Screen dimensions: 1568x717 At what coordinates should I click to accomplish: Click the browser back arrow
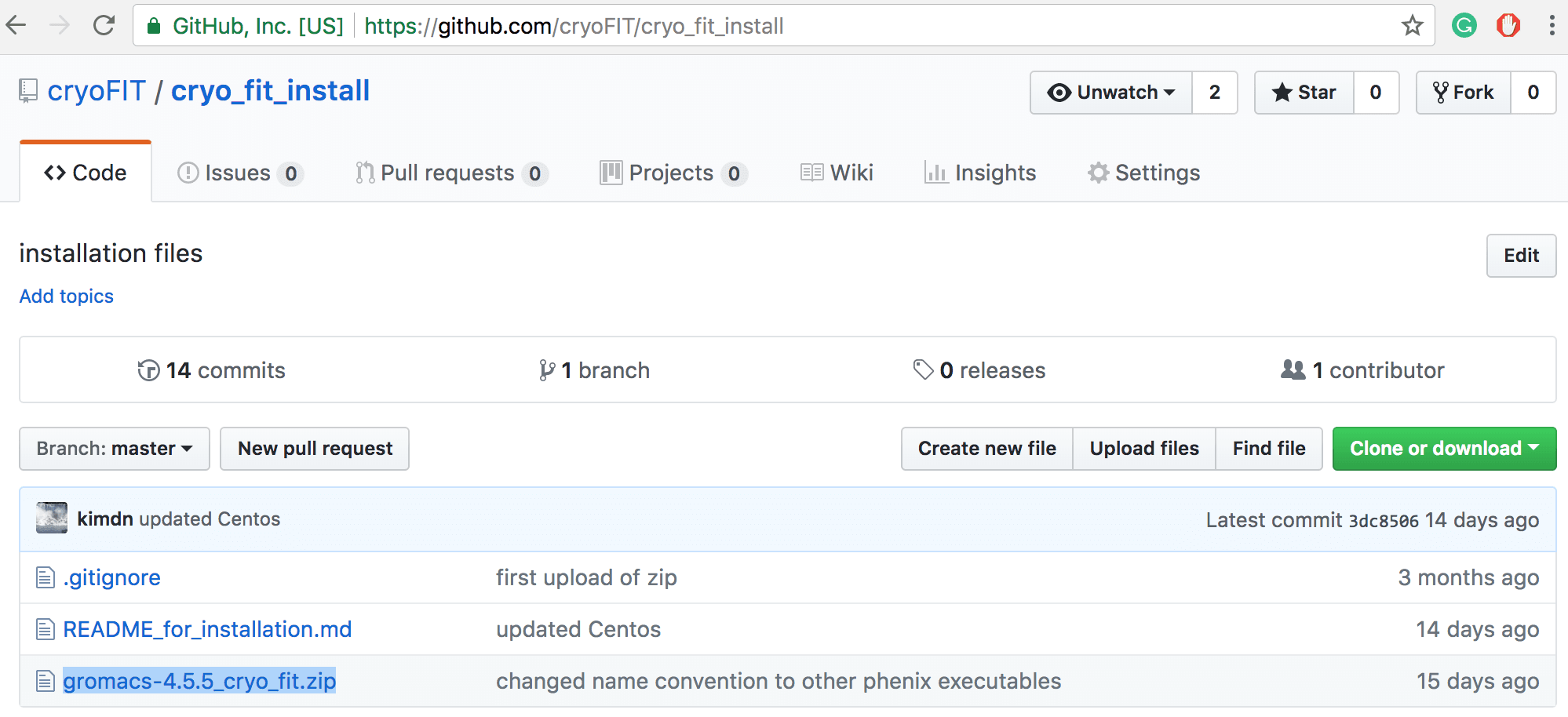coord(16,26)
